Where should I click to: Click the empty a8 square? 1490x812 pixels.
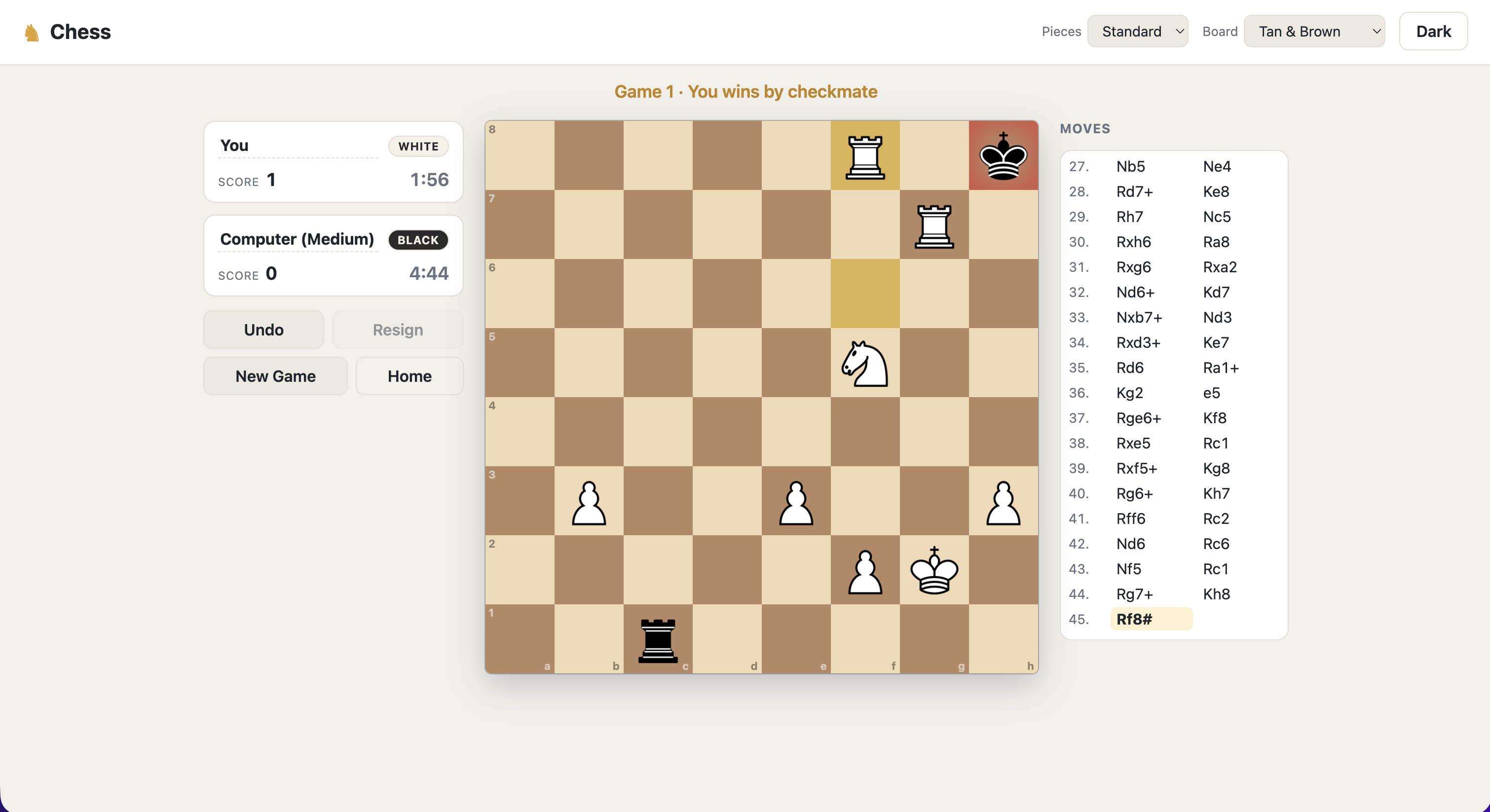[x=520, y=155]
